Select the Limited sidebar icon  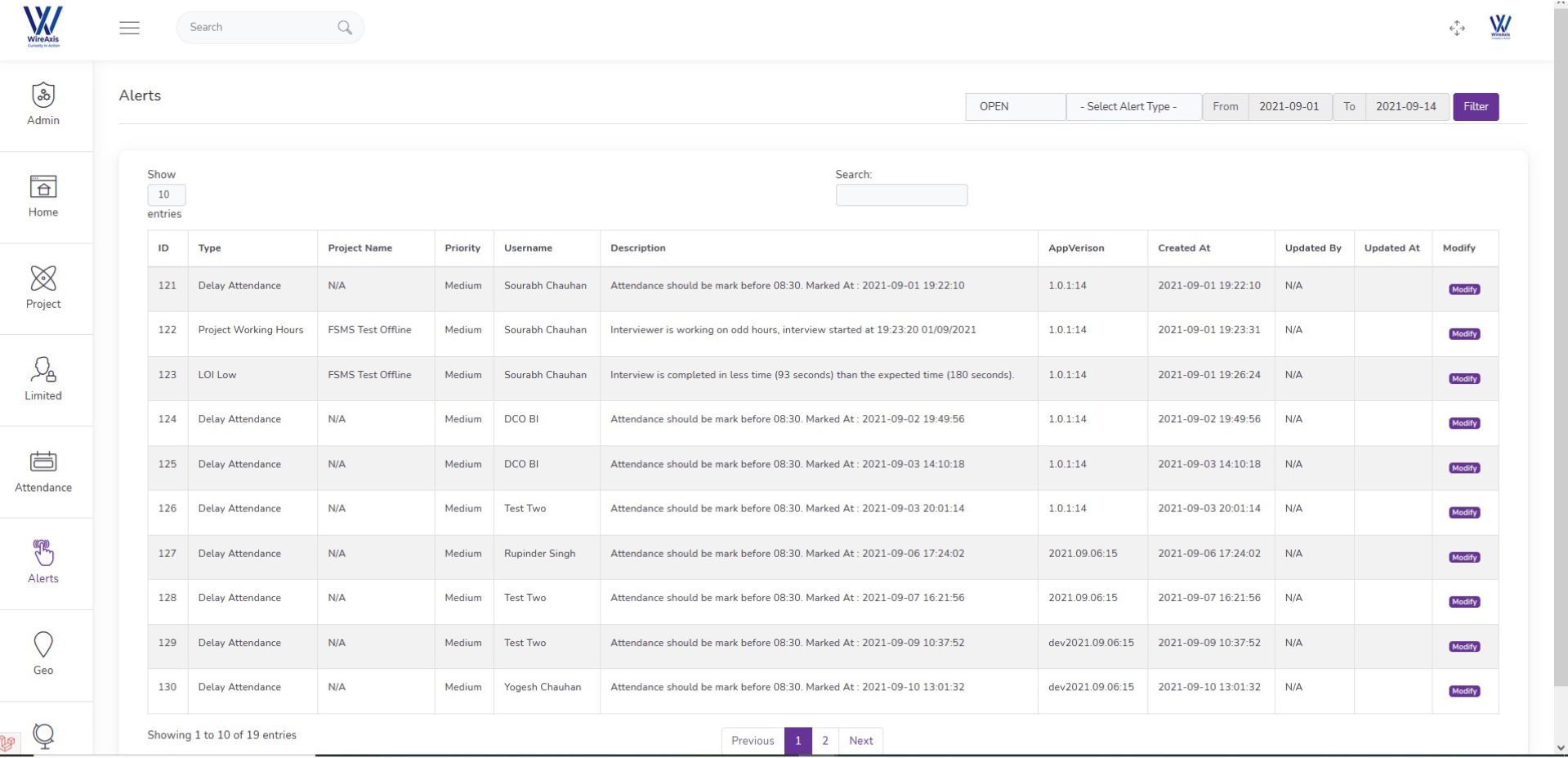(x=43, y=379)
